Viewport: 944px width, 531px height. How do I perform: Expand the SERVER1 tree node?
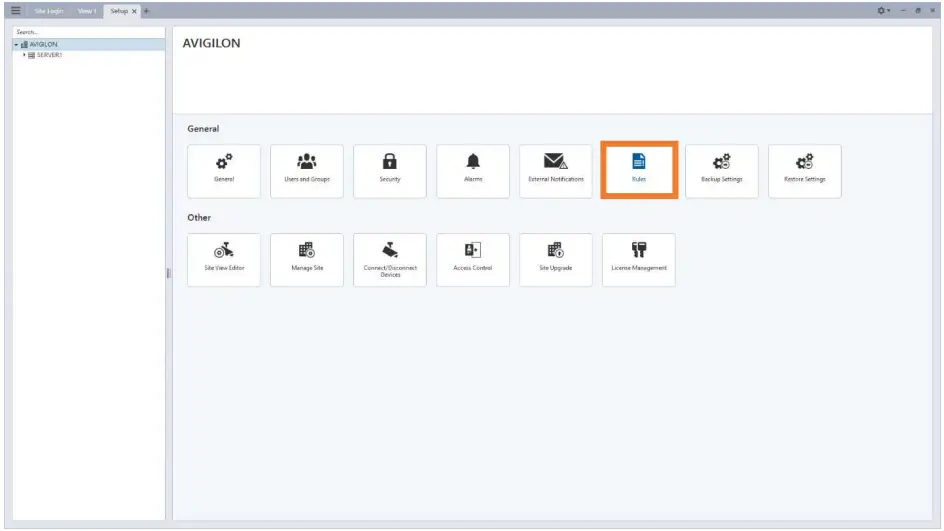(x=24, y=55)
